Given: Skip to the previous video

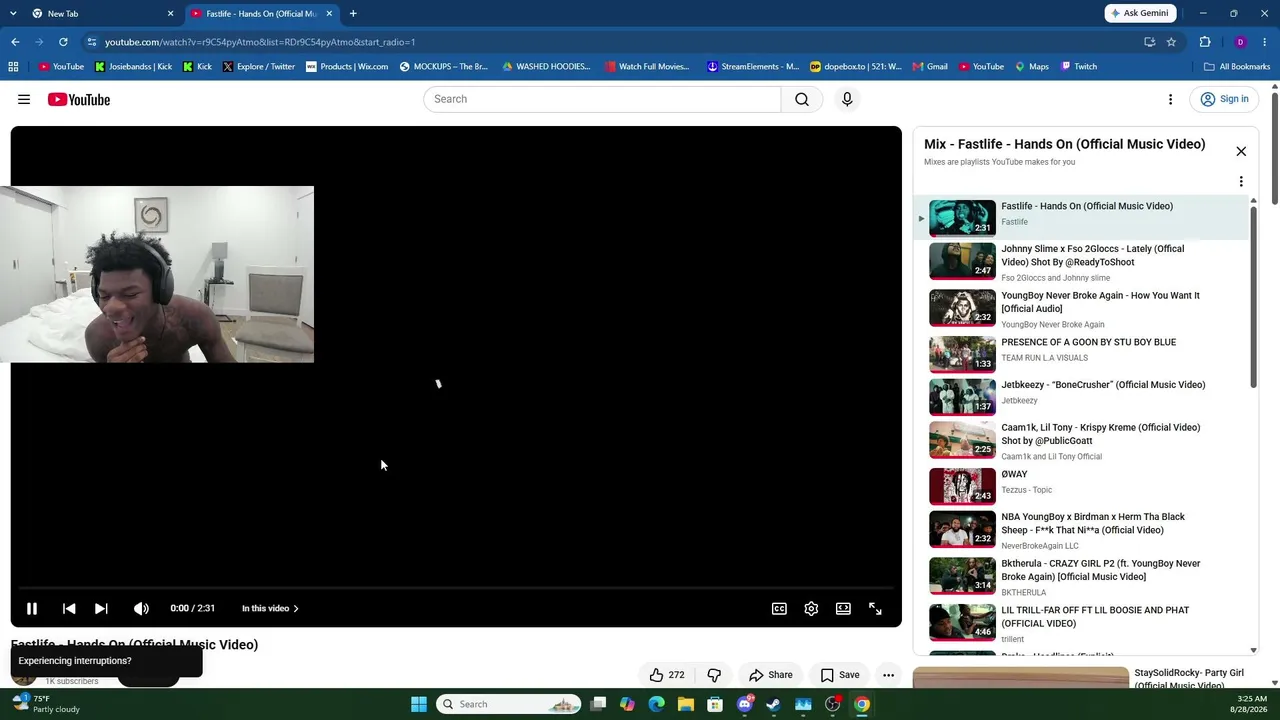Looking at the screenshot, I should tap(69, 608).
